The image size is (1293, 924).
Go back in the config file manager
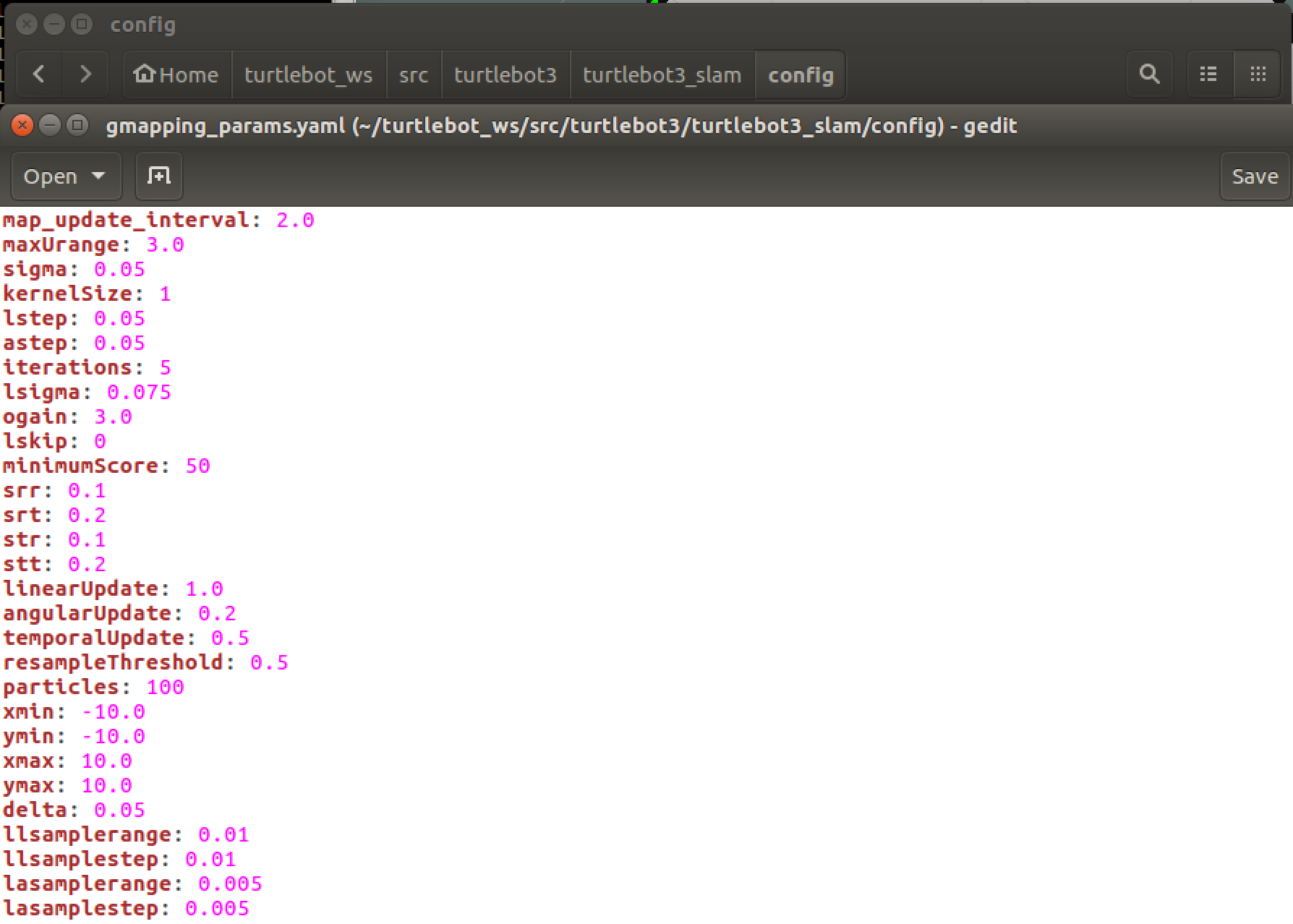pos(39,74)
